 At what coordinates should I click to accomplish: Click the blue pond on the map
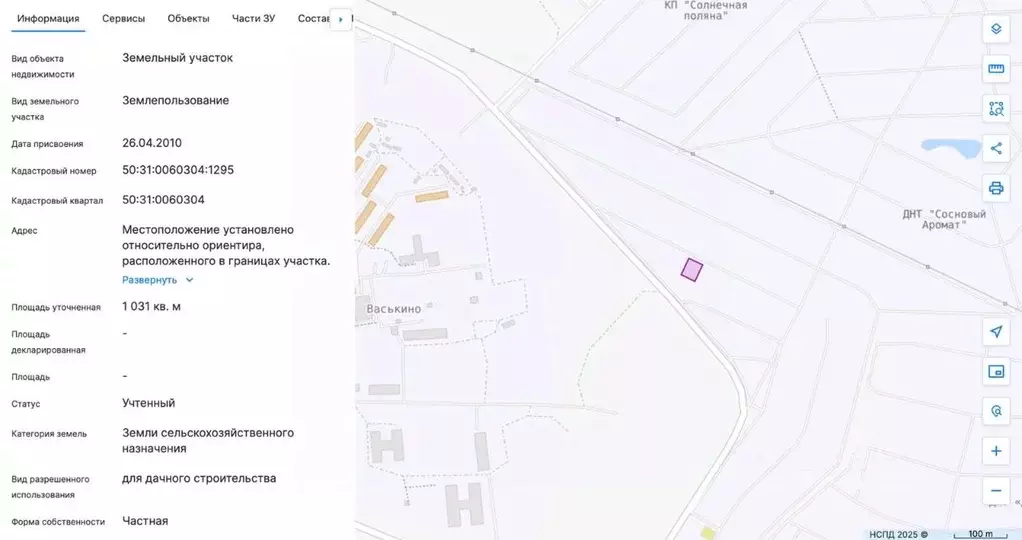tap(951, 148)
